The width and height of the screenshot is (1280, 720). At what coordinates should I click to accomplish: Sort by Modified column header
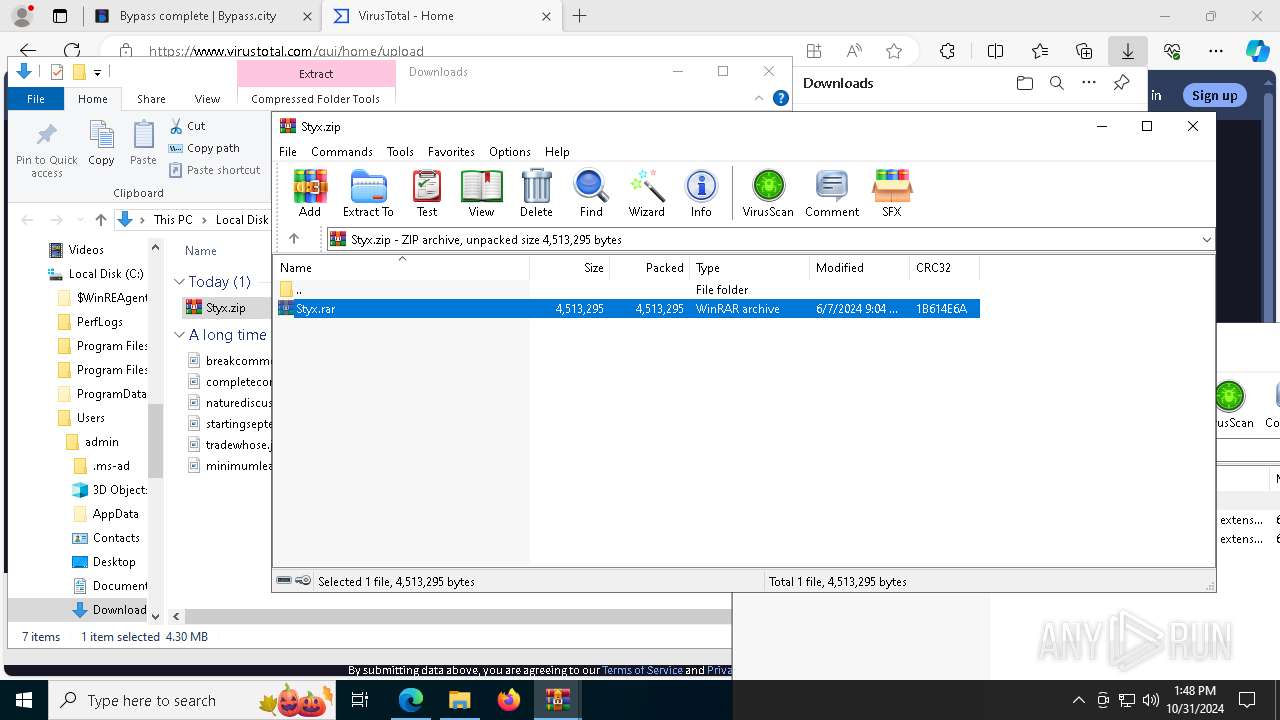[x=860, y=268]
